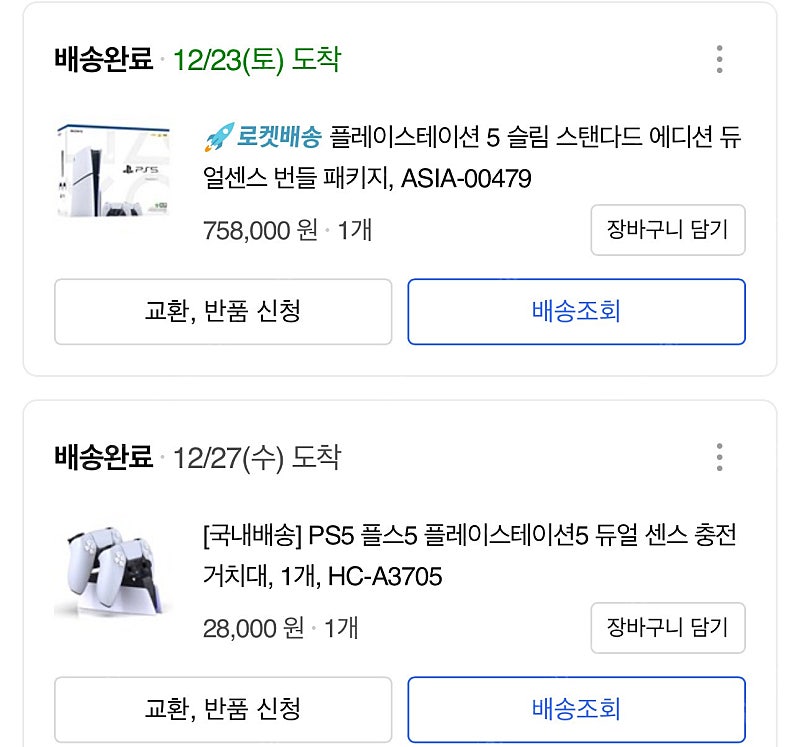Image resolution: width=800 pixels, height=747 pixels.
Task: Click the 로켓배송 badge text
Action: coord(279,137)
